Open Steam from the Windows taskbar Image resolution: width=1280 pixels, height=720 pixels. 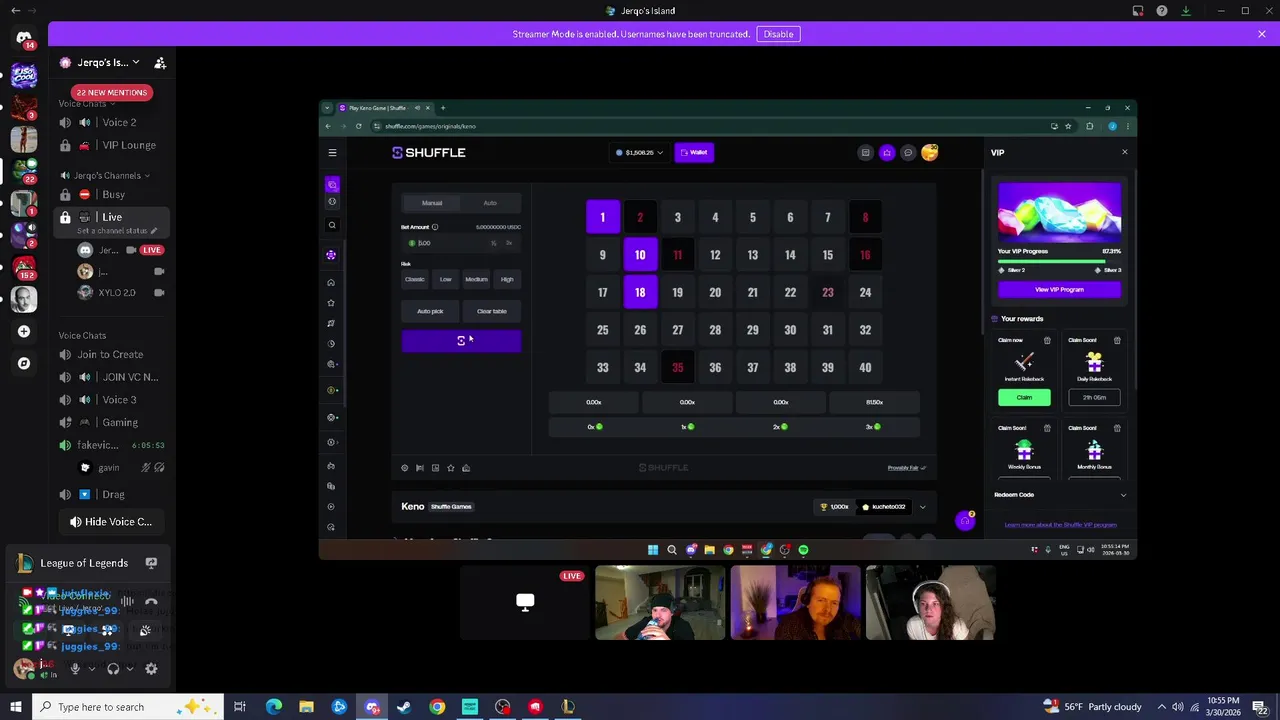click(x=404, y=707)
